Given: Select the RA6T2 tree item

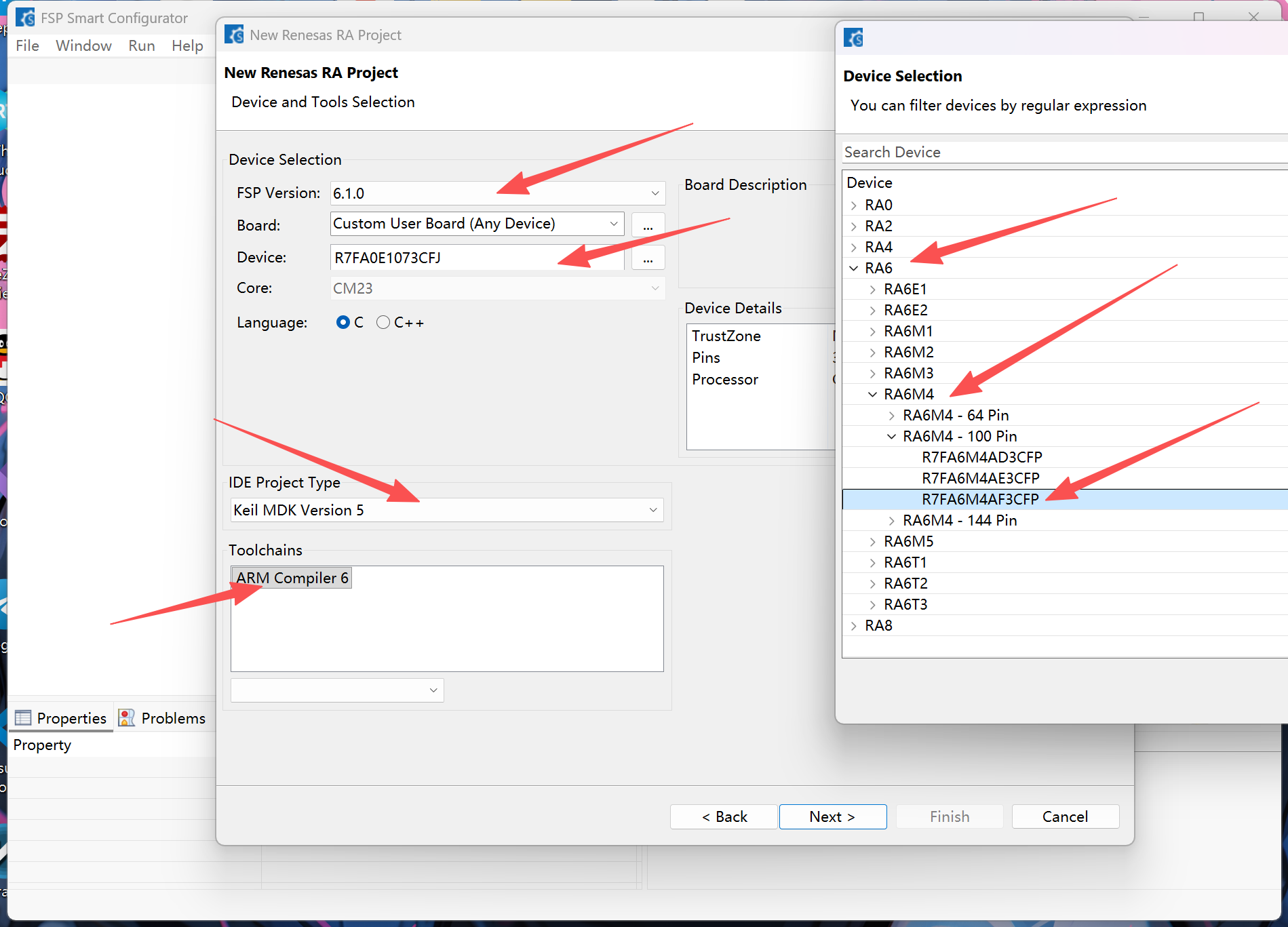Looking at the screenshot, I should (x=905, y=584).
